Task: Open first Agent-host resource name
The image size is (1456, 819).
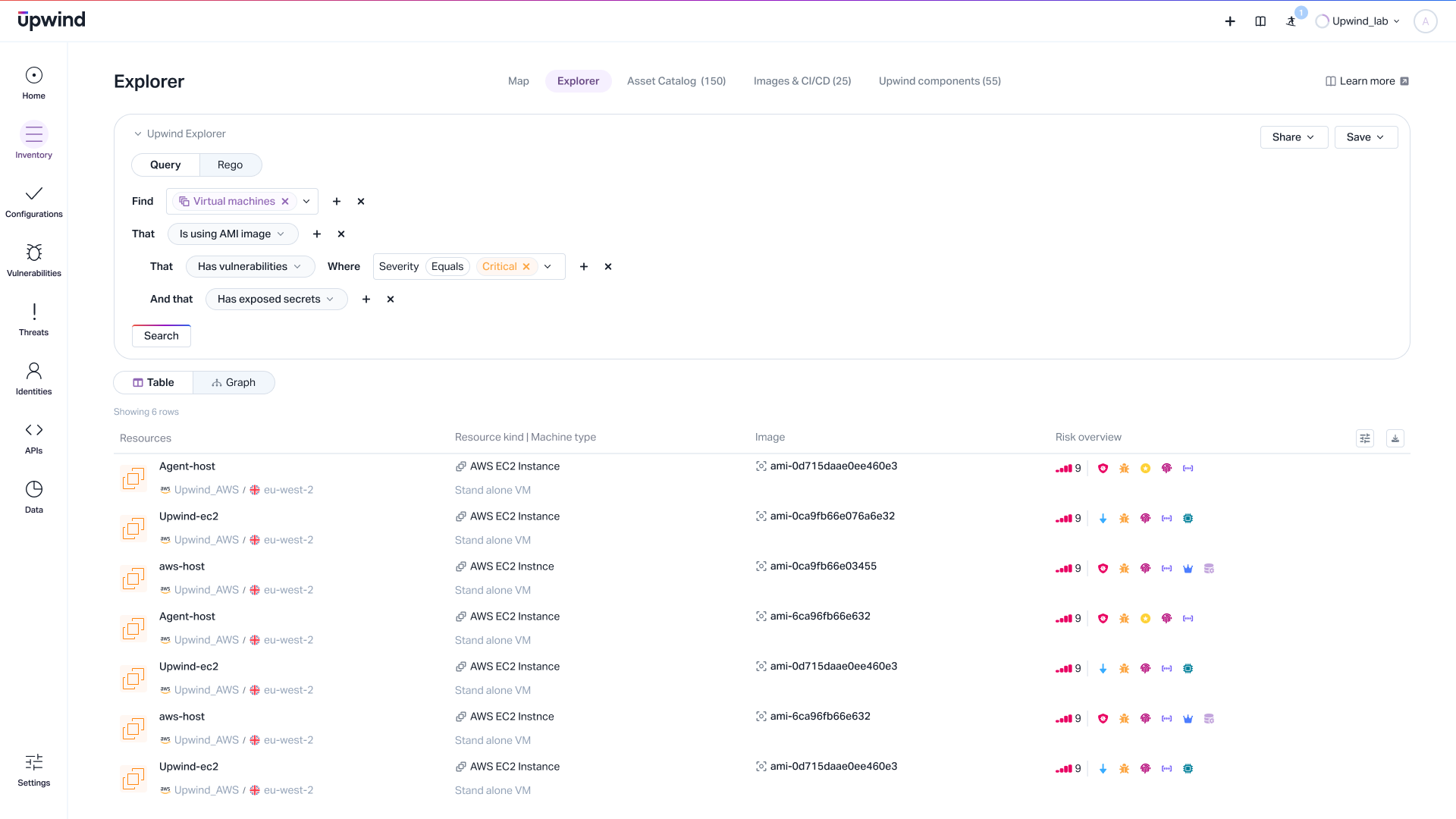Action: (187, 466)
